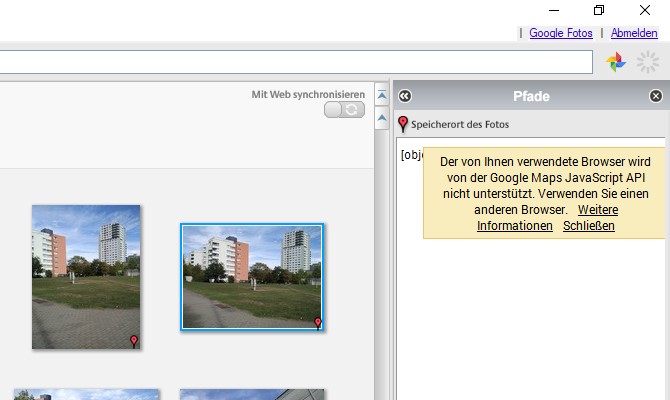Toggle Mit Web synchronisieren switch
The width and height of the screenshot is (670, 400).
click(x=344, y=110)
